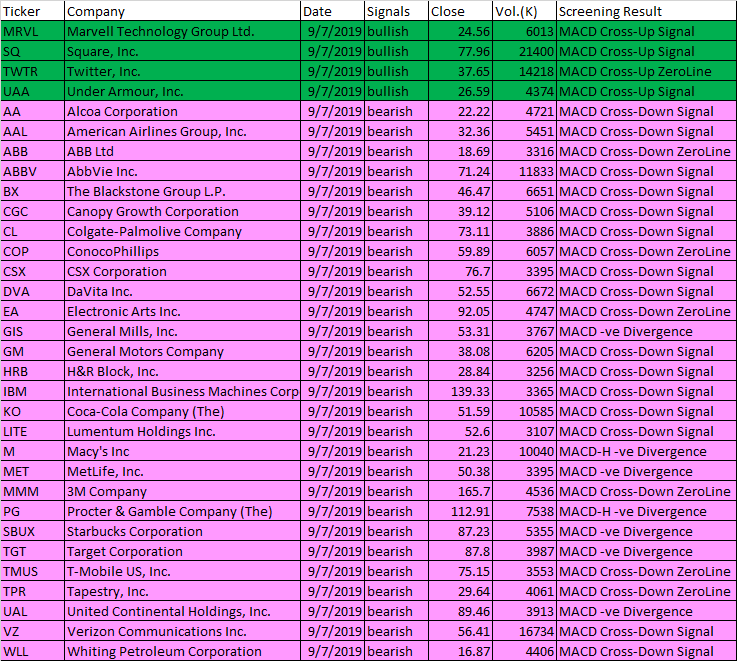Click the Signals column header
Viewport: 737px width, 661px height.
tap(396, 11)
